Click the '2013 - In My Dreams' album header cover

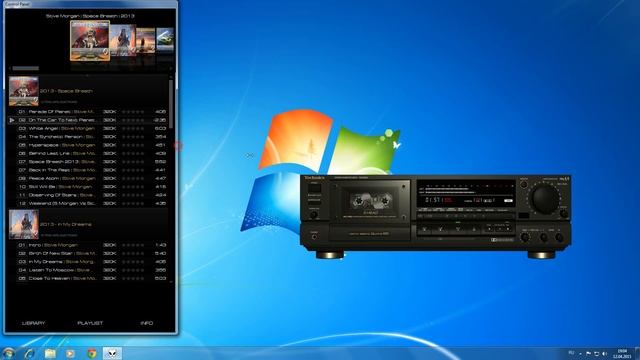[24, 224]
